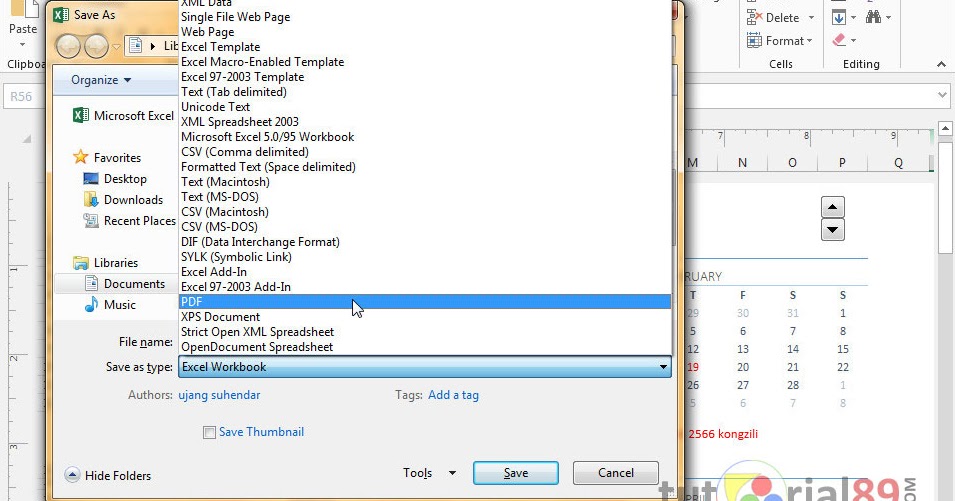
Task: Click calendar cell showing 19 in red
Action: (692, 367)
